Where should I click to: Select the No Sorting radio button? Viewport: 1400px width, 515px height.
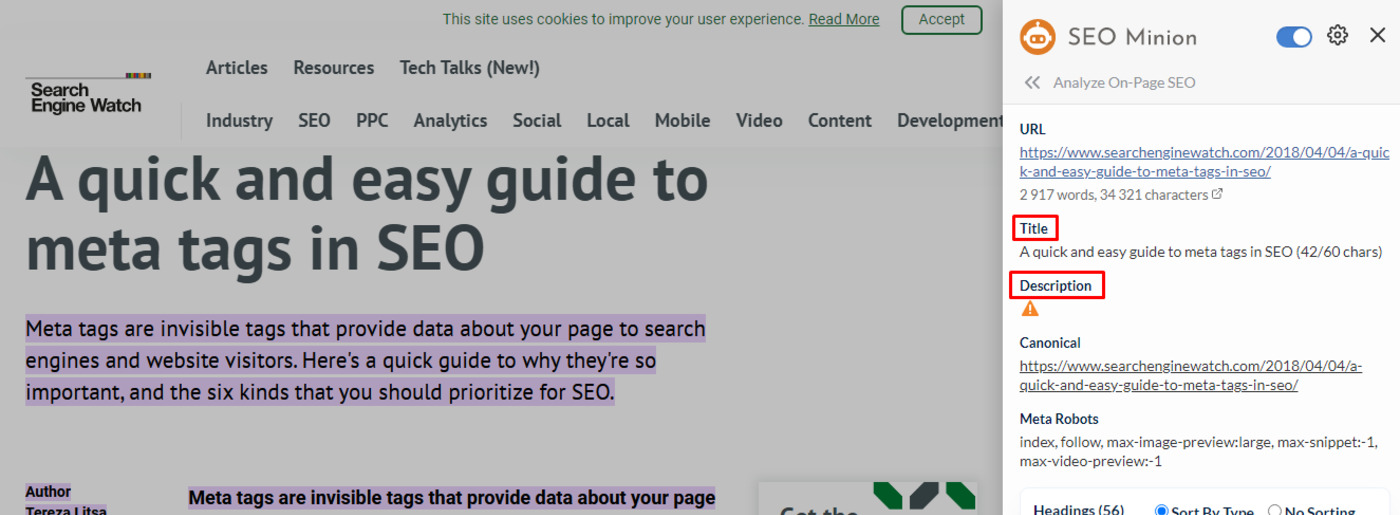[1274, 511]
